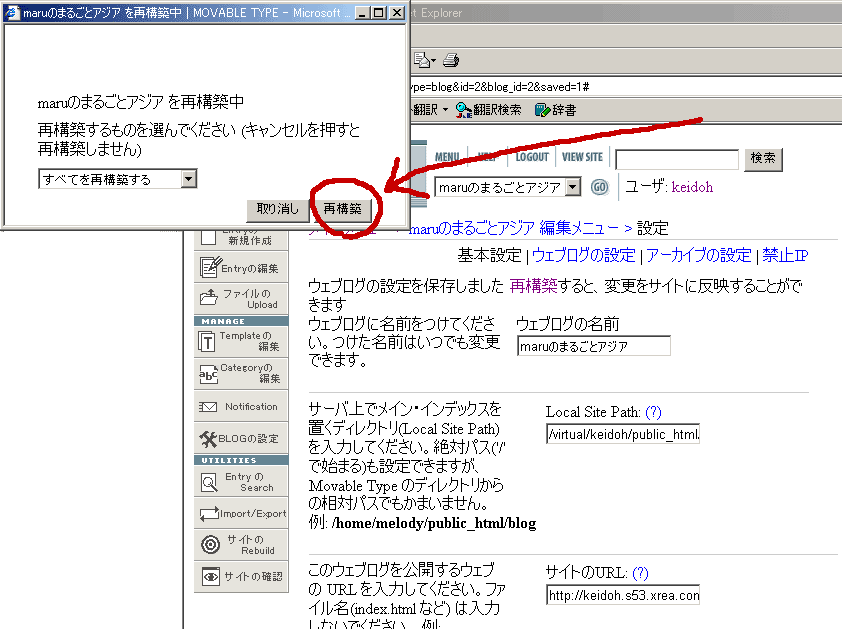Click the サイトの確認 eye icon
Image resolution: width=842 pixels, height=629 pixels.
click(x=210, y=576)
